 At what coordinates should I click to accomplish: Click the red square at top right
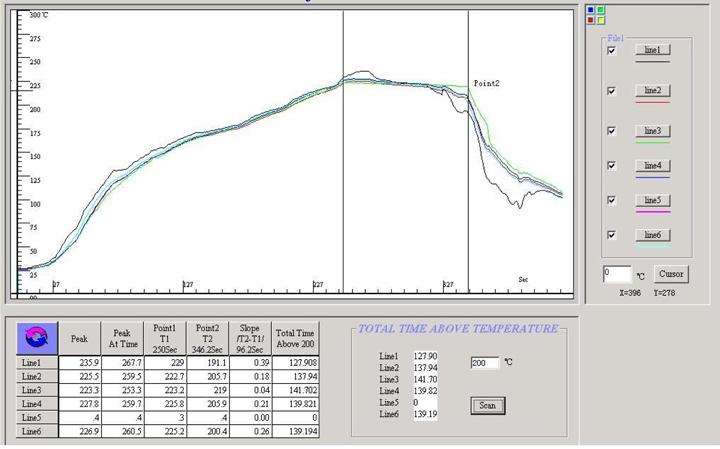click(591, 20)
